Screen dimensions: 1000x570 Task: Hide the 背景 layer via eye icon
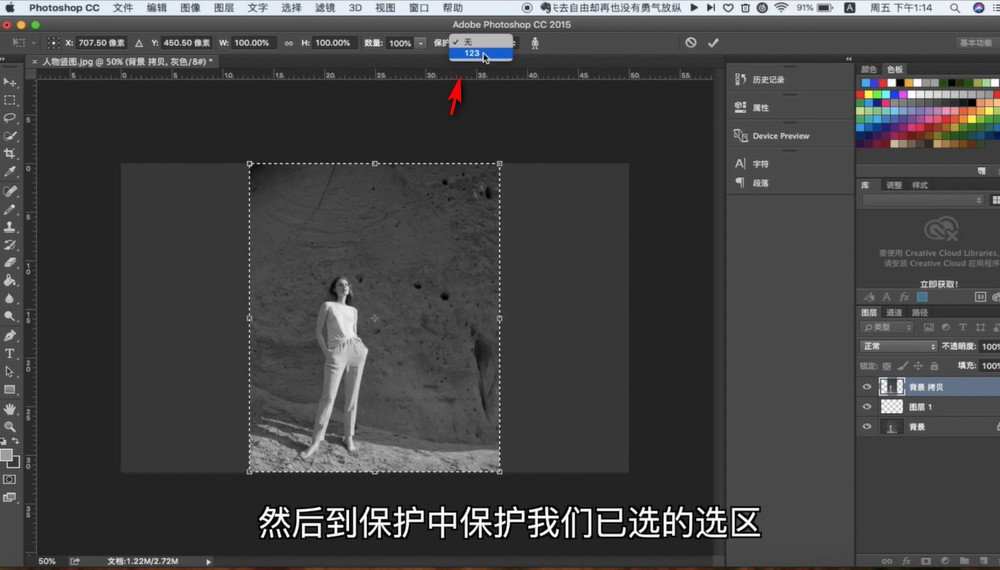point(867,427)
